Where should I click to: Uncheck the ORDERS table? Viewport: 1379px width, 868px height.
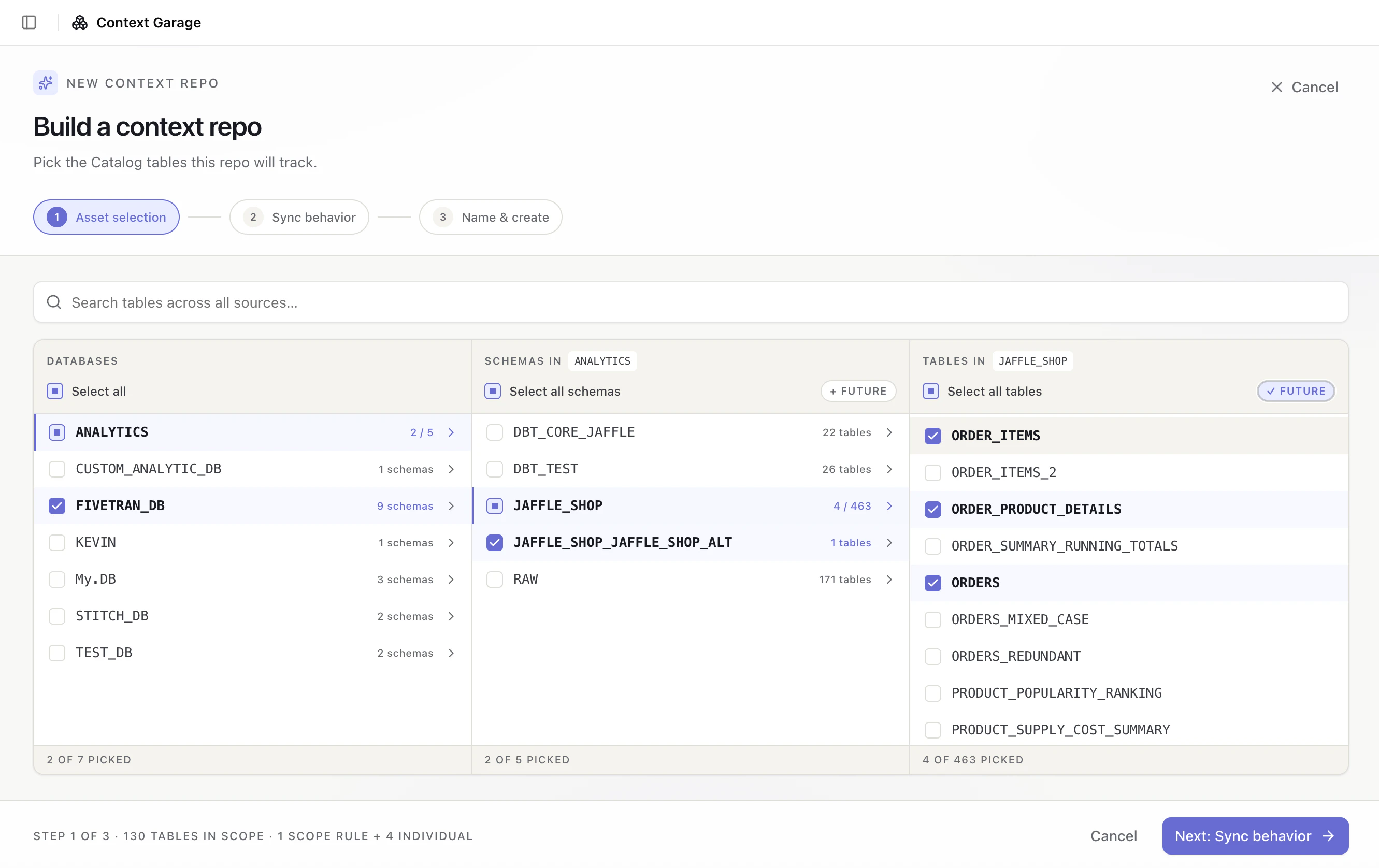click(x=933, y=583)
